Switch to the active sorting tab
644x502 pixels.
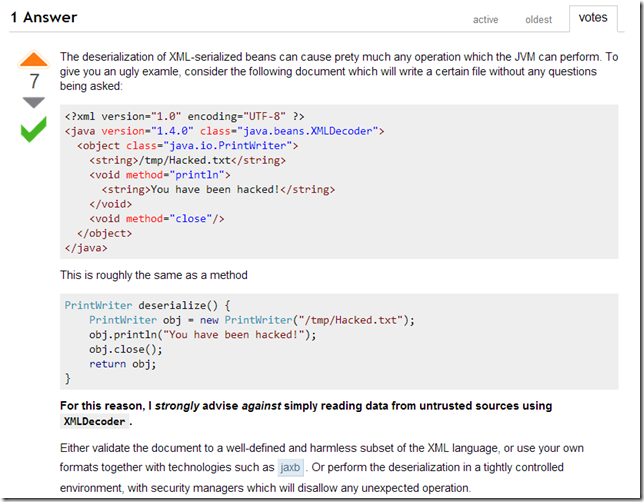click(485, 19)
